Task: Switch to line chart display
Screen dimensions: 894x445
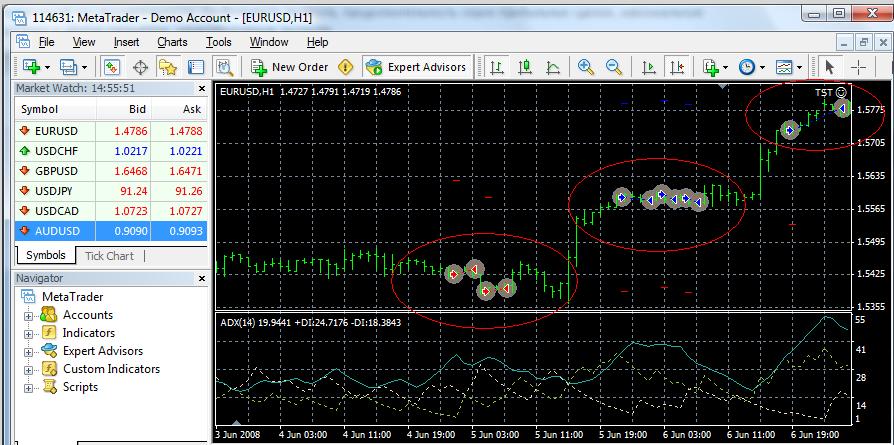Action: click(552, 67)
